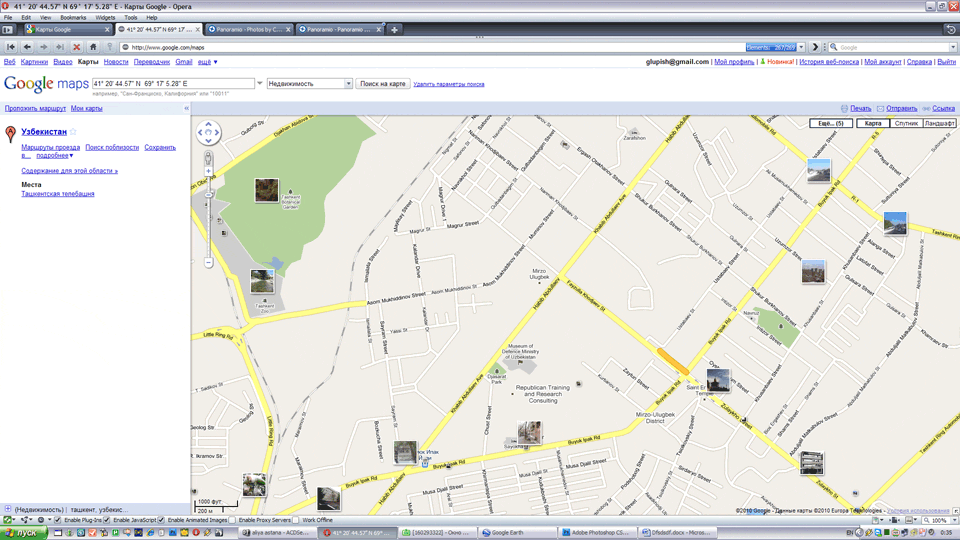
Task: Switch to Panoramio - Photos by tab
Action: [249, 29]
